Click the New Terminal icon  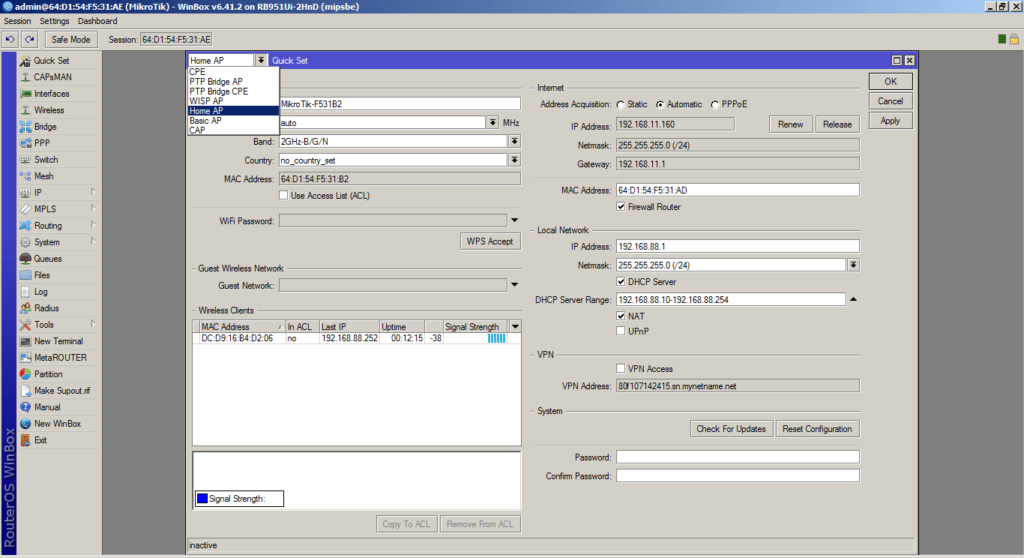pos(26,341)
